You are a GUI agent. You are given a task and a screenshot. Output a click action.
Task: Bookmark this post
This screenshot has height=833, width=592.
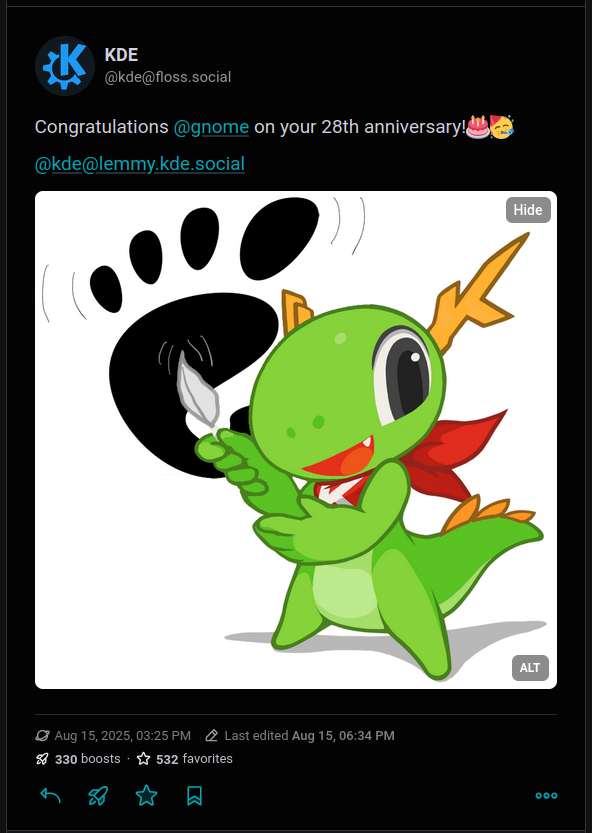coord(194,796)
